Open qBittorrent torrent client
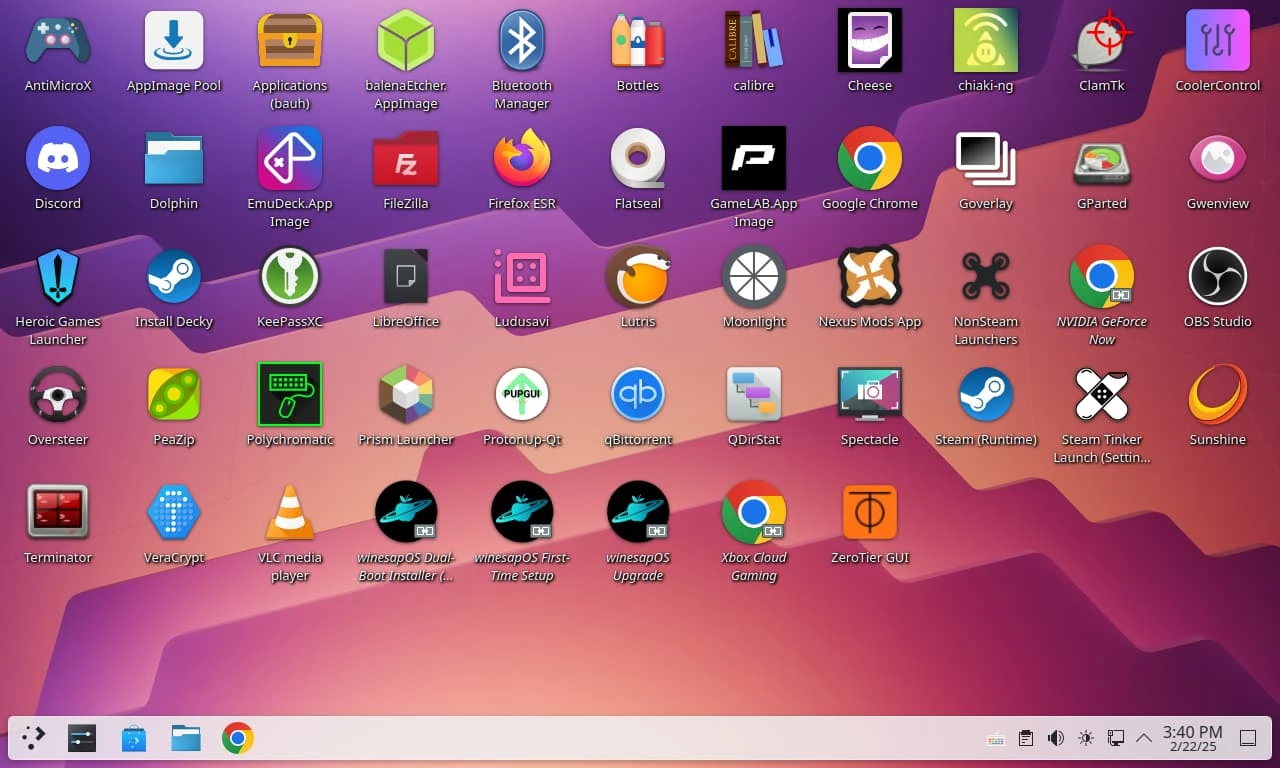 tap(637, 394)
